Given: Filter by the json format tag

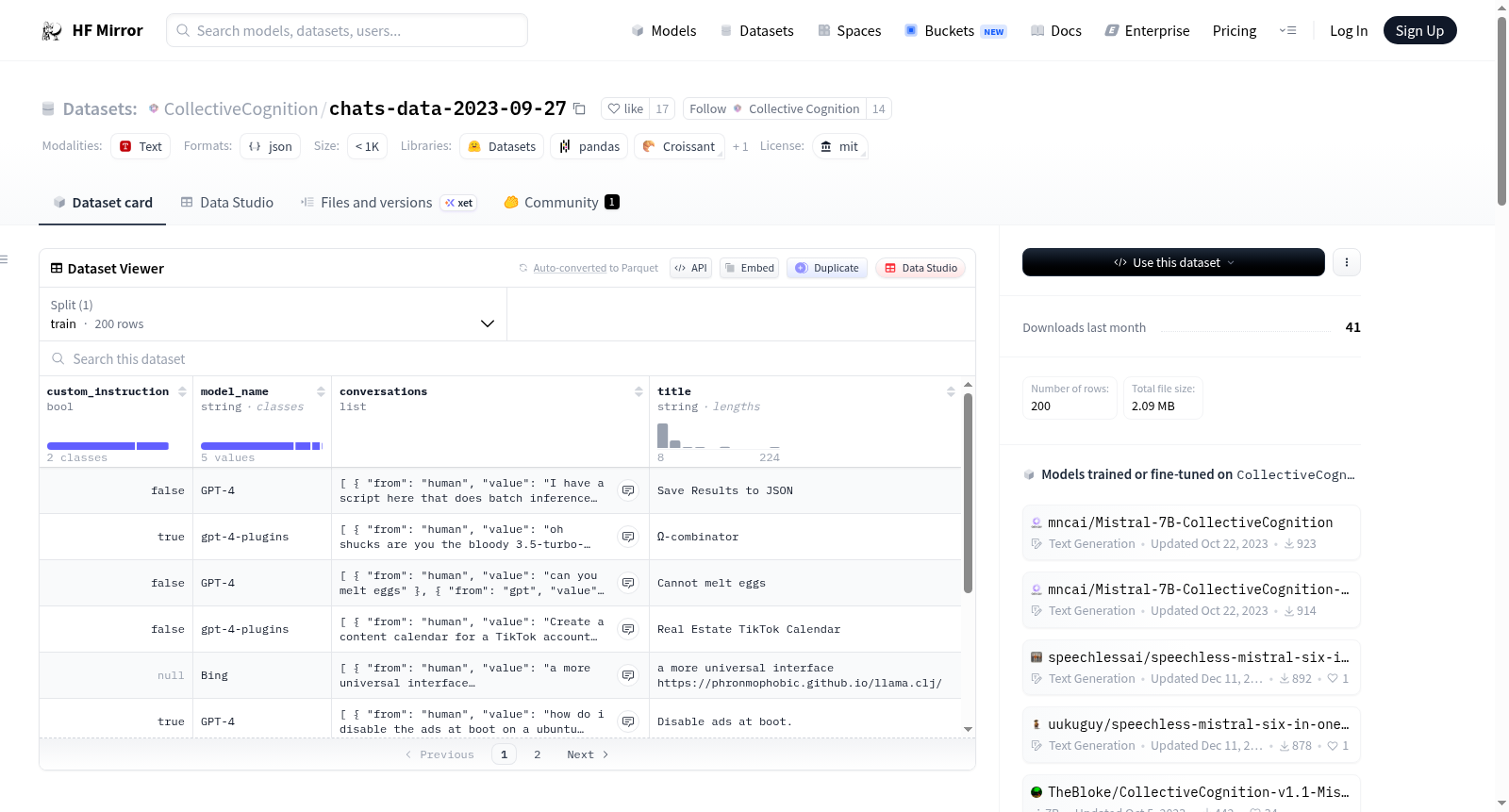Looking at the screenshot, I should pos(271,147).
